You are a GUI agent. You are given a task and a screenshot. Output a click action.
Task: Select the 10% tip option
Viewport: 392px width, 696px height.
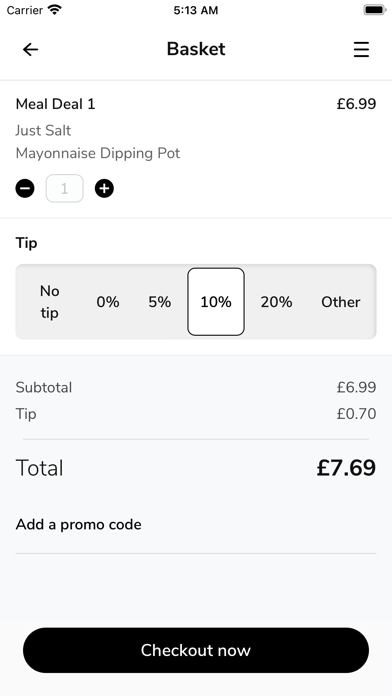point(216,302)
